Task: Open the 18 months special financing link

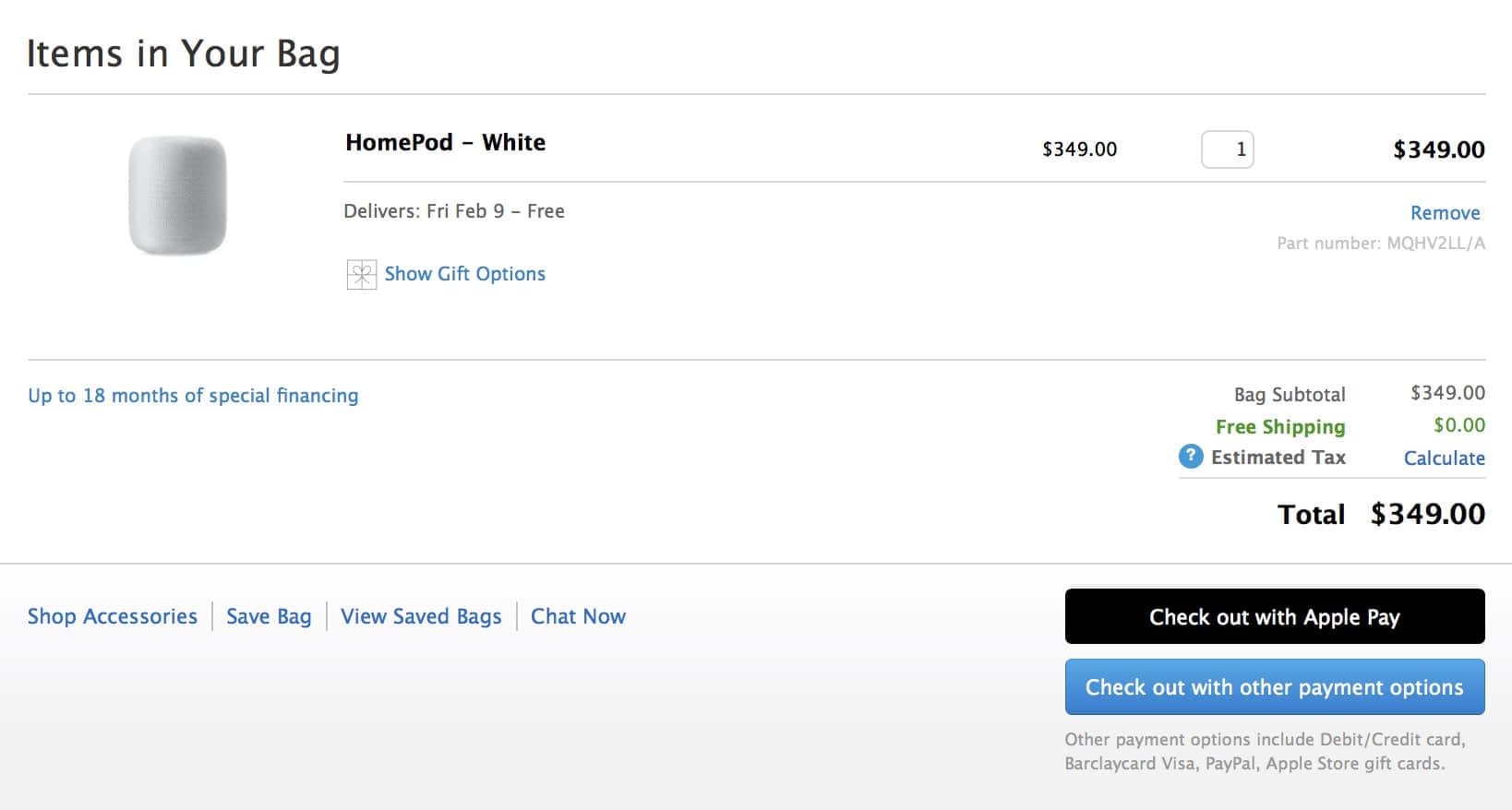Action: (193, 396)
